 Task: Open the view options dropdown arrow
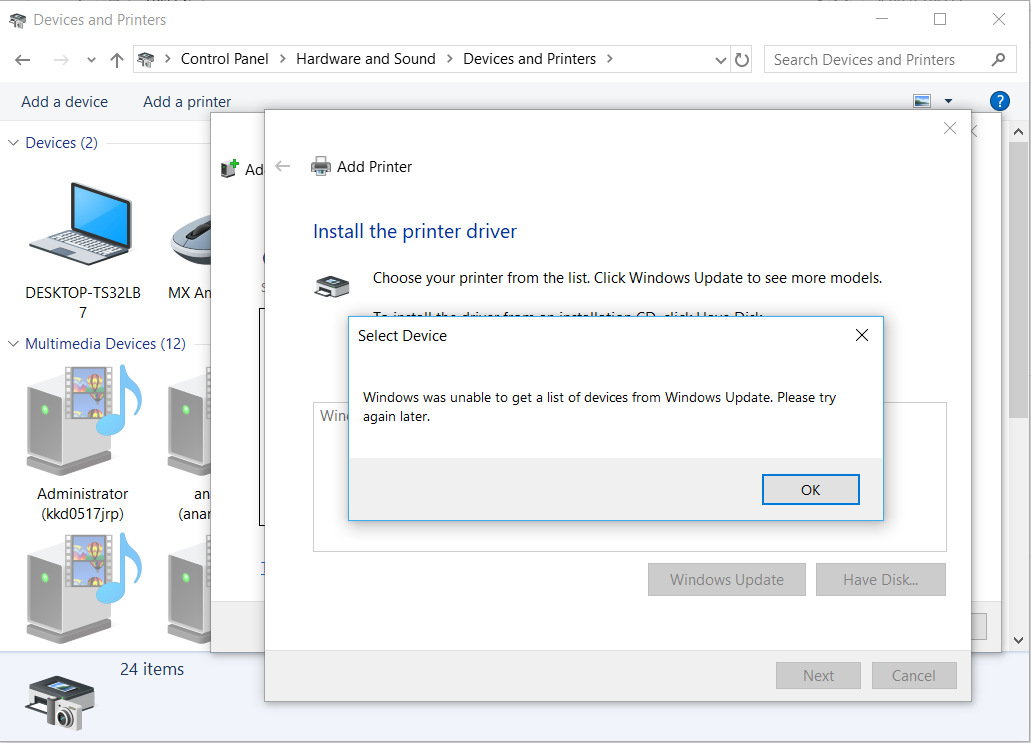tap(948, 101)
